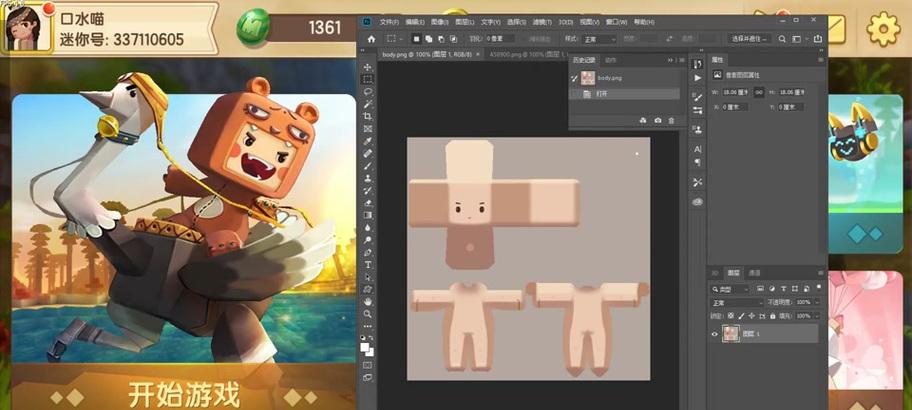Open the game settings gear
The width and height of the screenshot is (912, 410).
[x=883, y=28]
